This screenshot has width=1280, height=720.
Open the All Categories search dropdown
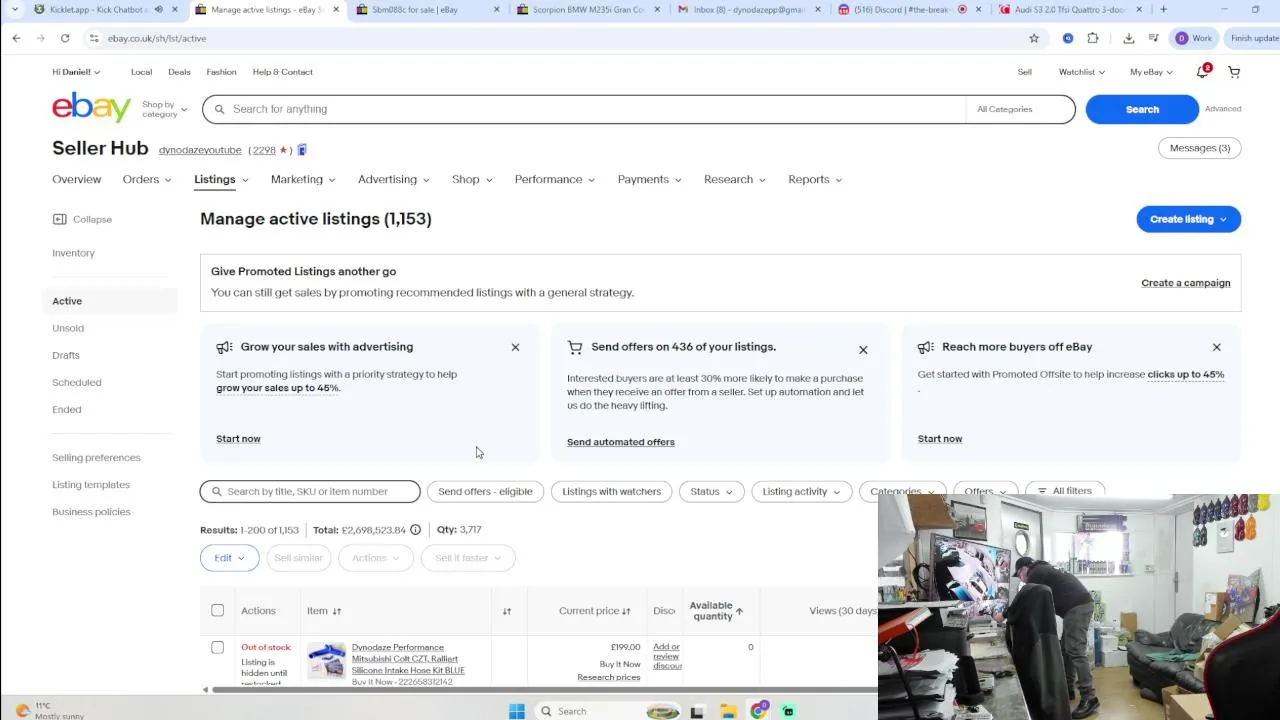1019,109
